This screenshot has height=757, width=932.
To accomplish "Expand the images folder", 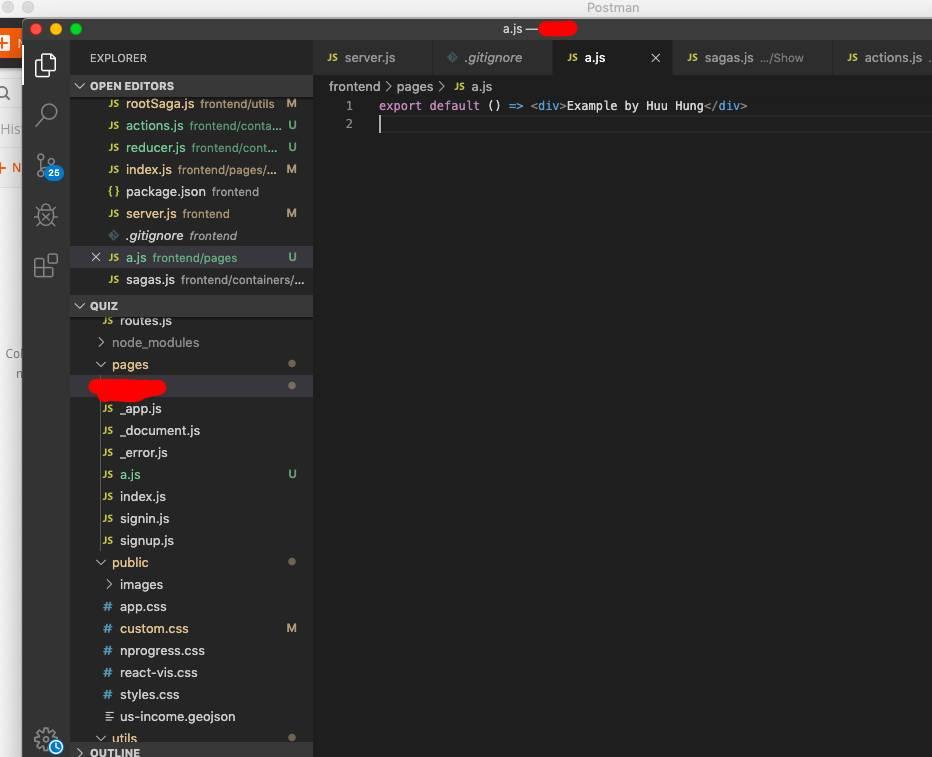I will (x=191, y=585).
